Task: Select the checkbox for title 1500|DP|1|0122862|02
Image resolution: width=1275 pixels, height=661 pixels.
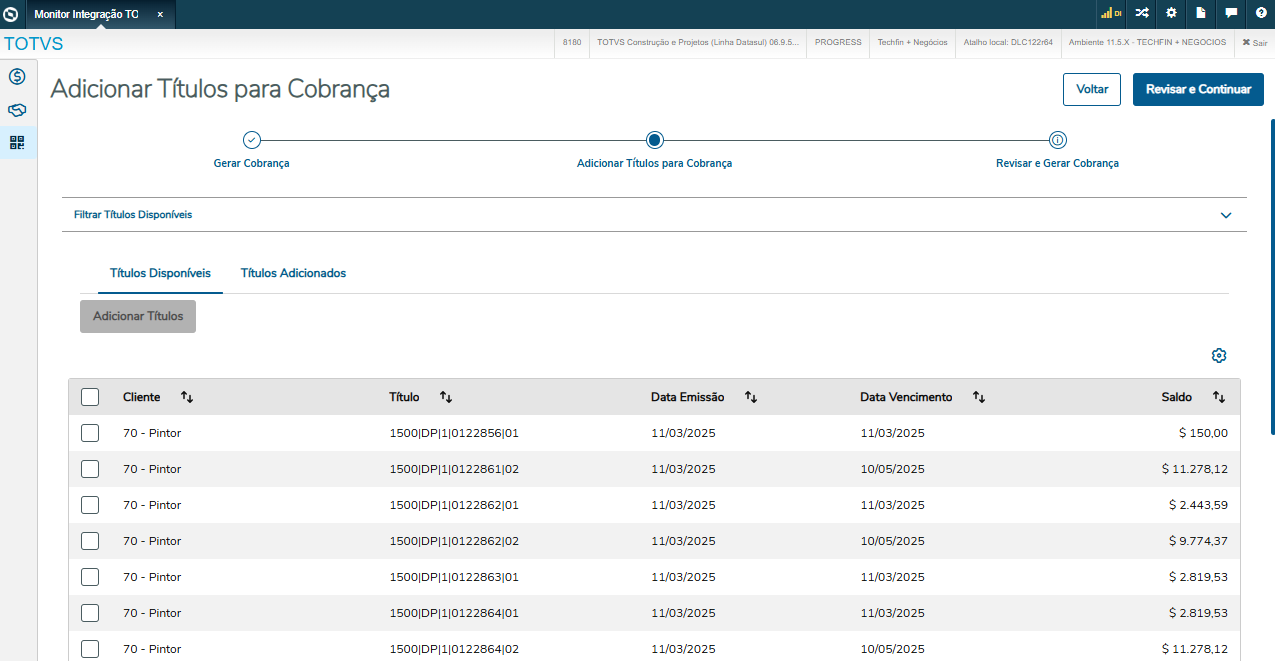Action: [90, 541]
